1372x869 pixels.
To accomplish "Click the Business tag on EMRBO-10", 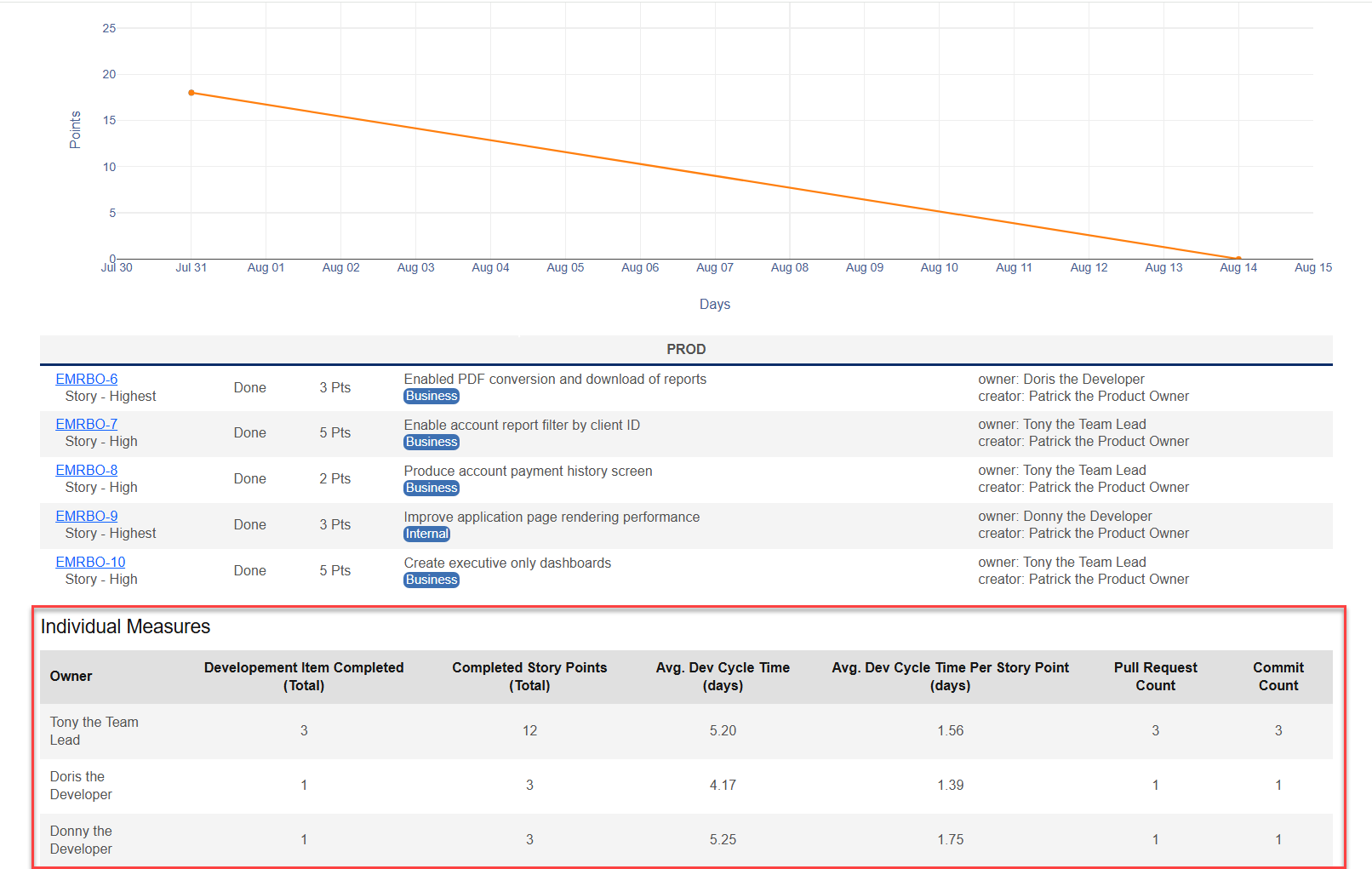I will pos(431,579).
